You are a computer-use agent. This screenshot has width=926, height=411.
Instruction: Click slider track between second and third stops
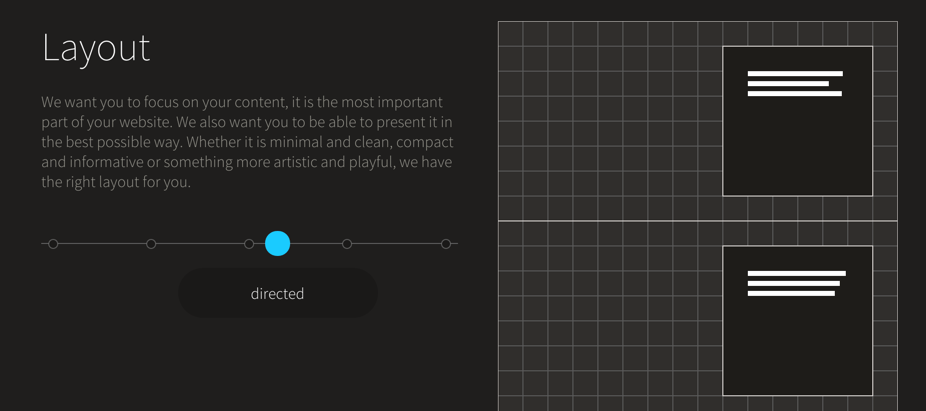tap(200, 244)
